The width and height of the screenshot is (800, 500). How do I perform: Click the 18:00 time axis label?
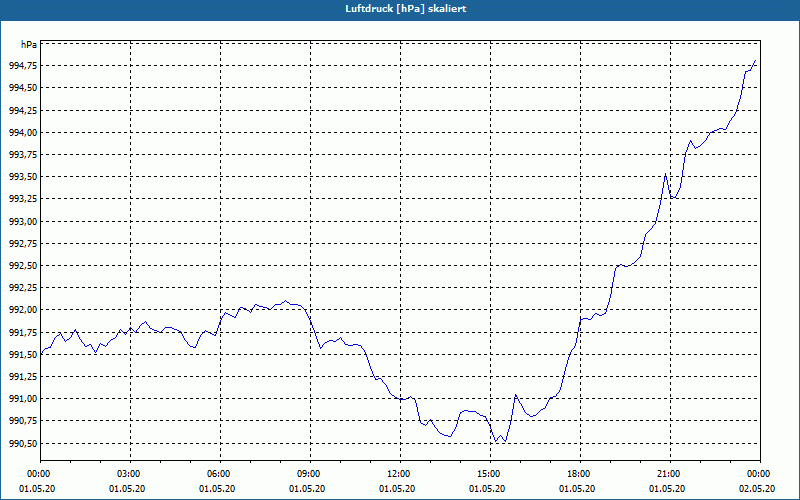tap(581, 474)
